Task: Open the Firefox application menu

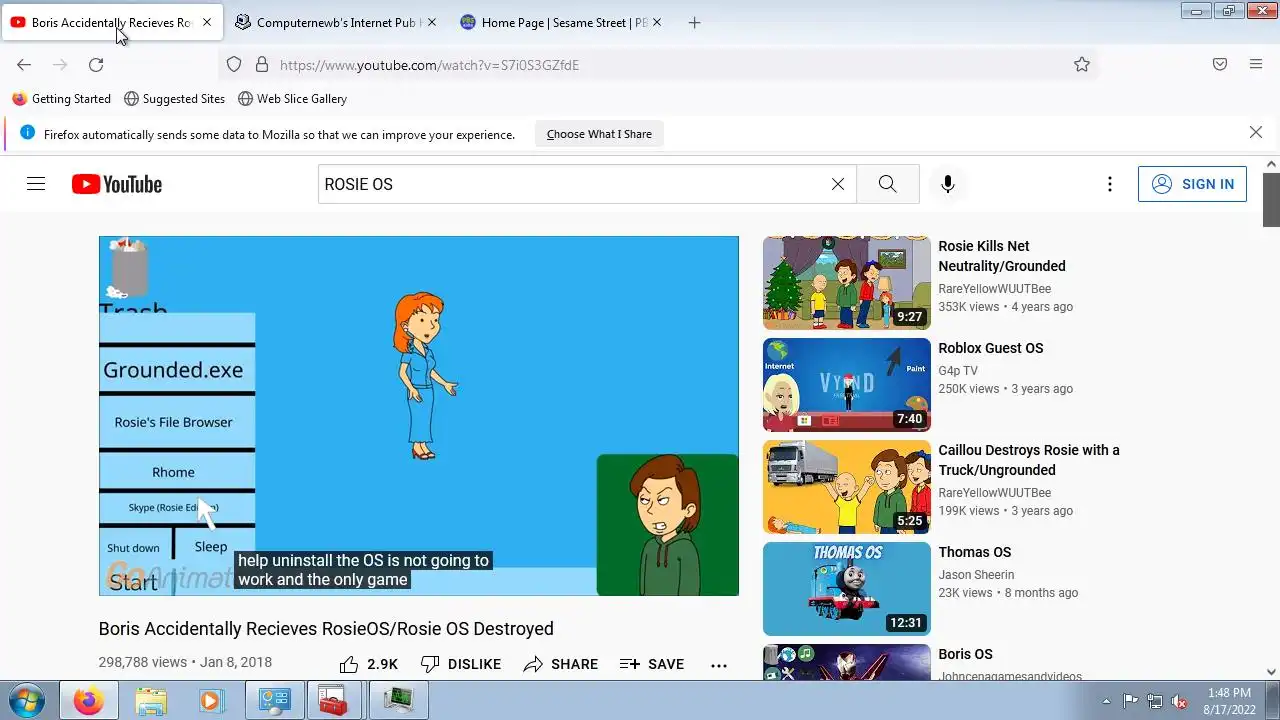Action: 1256,65
